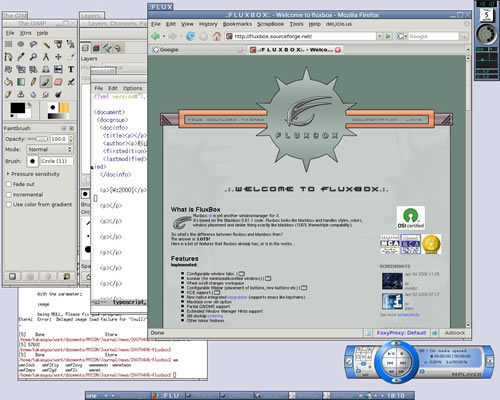Open the del.icio.us menu item
Viewport: 500px width, 400px height.
(339, 24)
